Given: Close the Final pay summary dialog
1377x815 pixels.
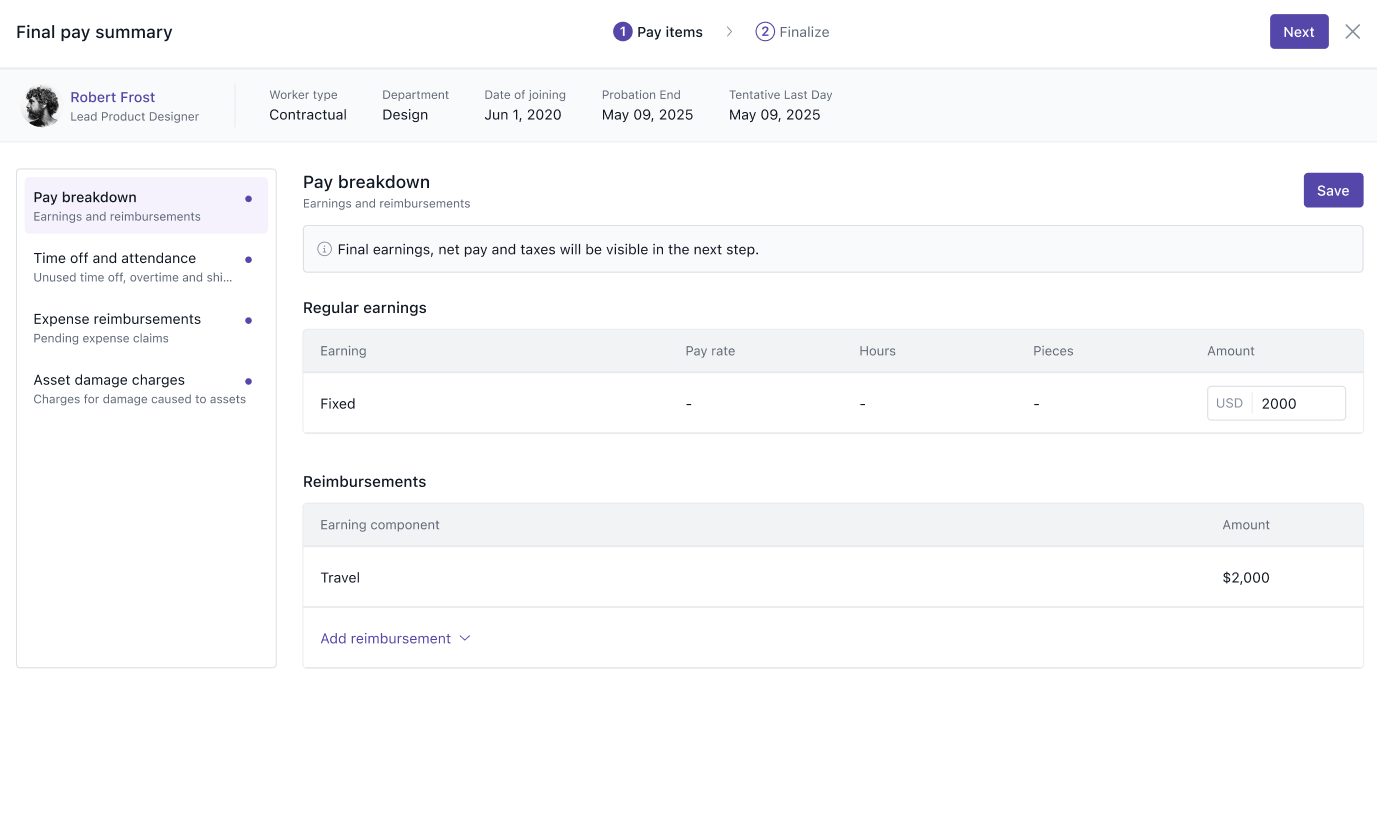Looking at the screenshot, I should tap(1352, 32).
